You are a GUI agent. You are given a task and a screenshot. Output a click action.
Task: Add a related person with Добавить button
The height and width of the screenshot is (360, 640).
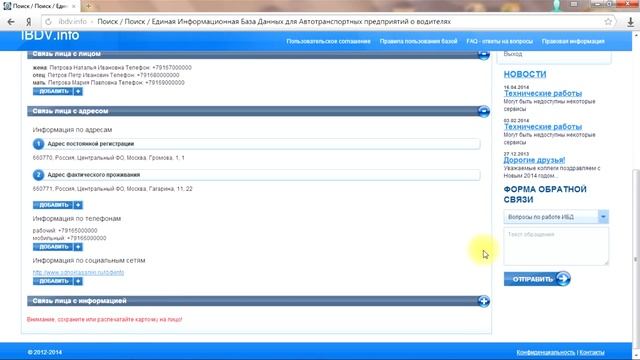pos(58,91)
